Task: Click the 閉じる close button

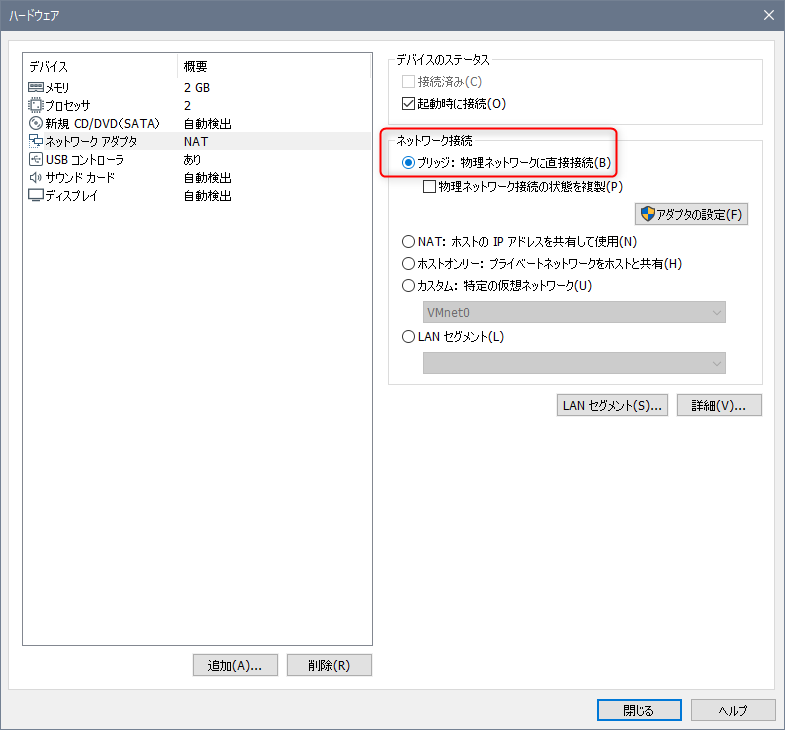Action: (639, 710)
